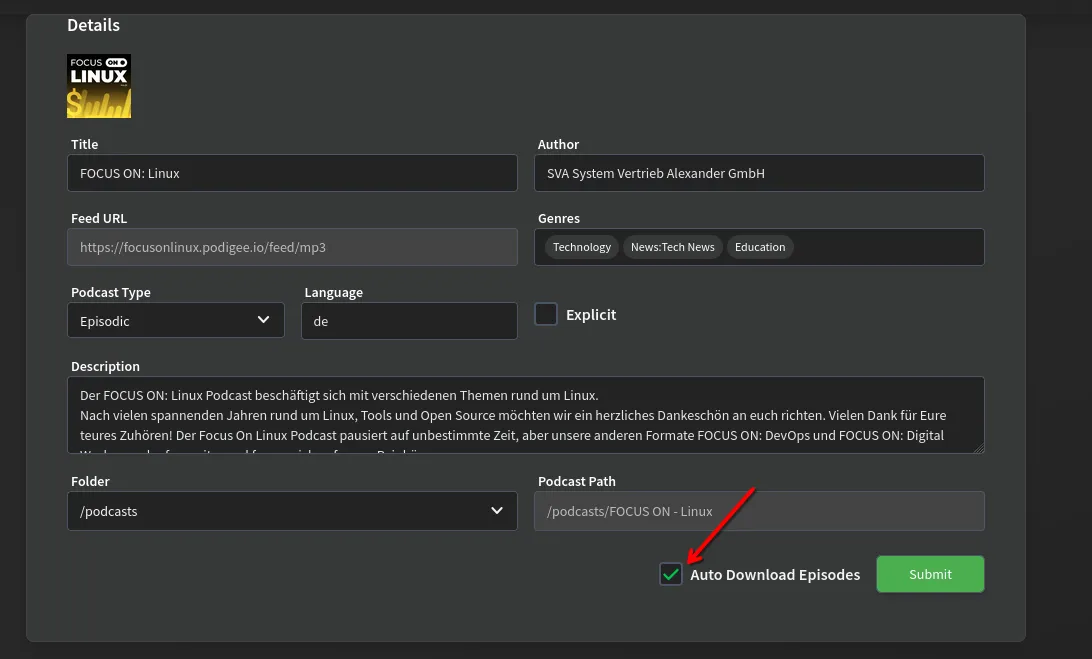Click the Description box resize handle

click(x=979, y=448)
